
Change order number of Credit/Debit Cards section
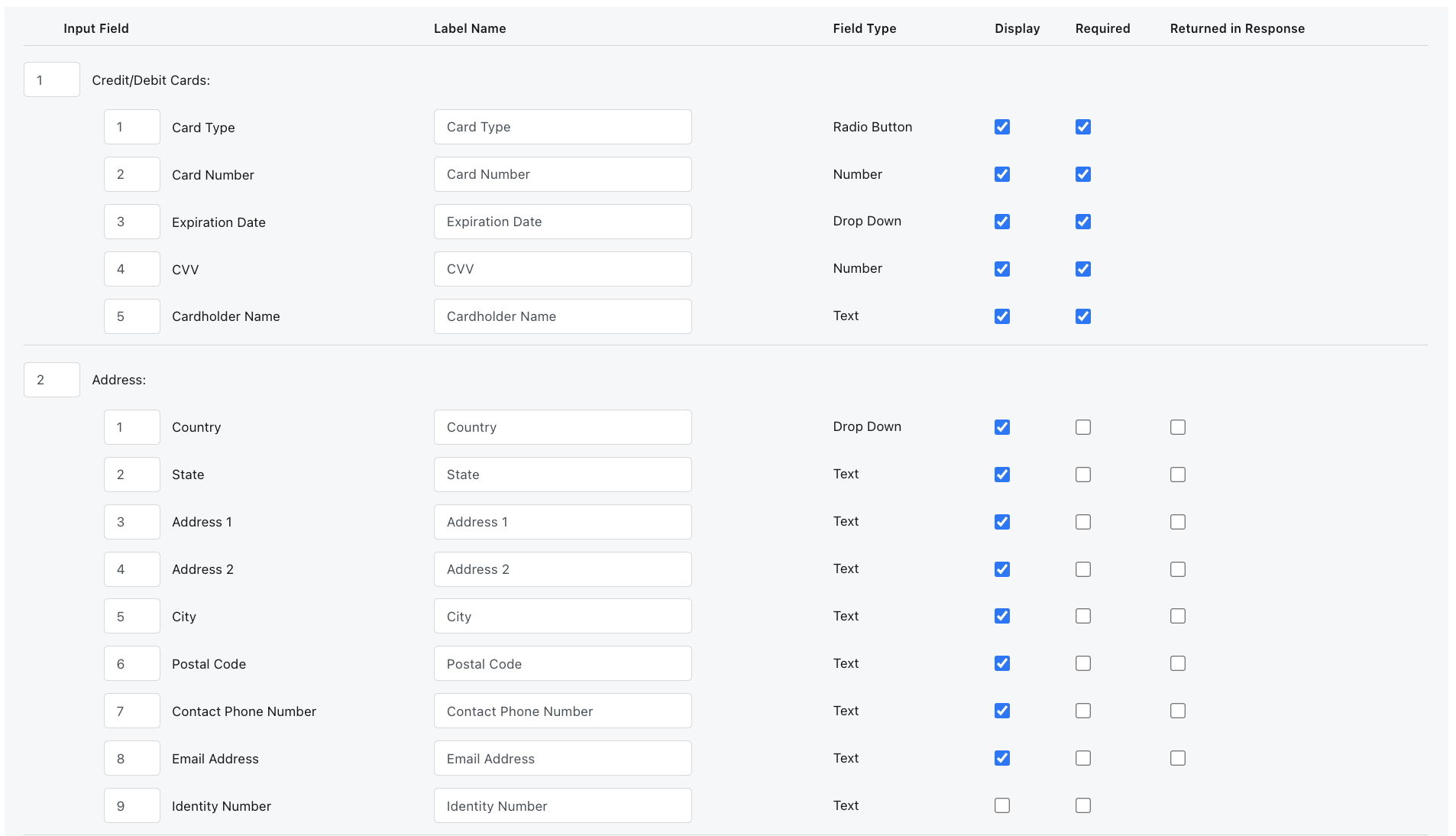[x=52, y=79]
